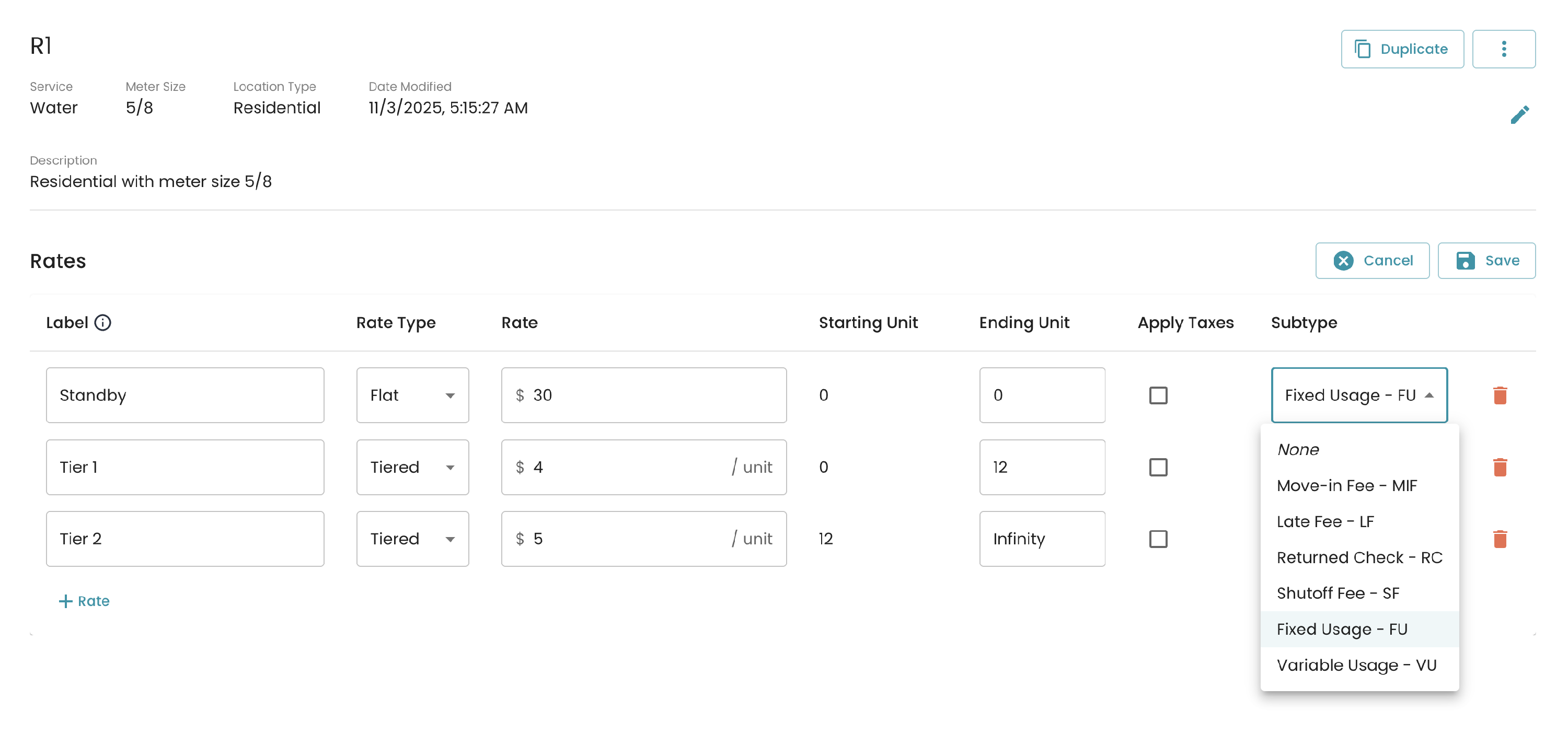Click the Label info icon
Screen dimensions: 1568x734
pyautogui.click(x=103, y=322)
